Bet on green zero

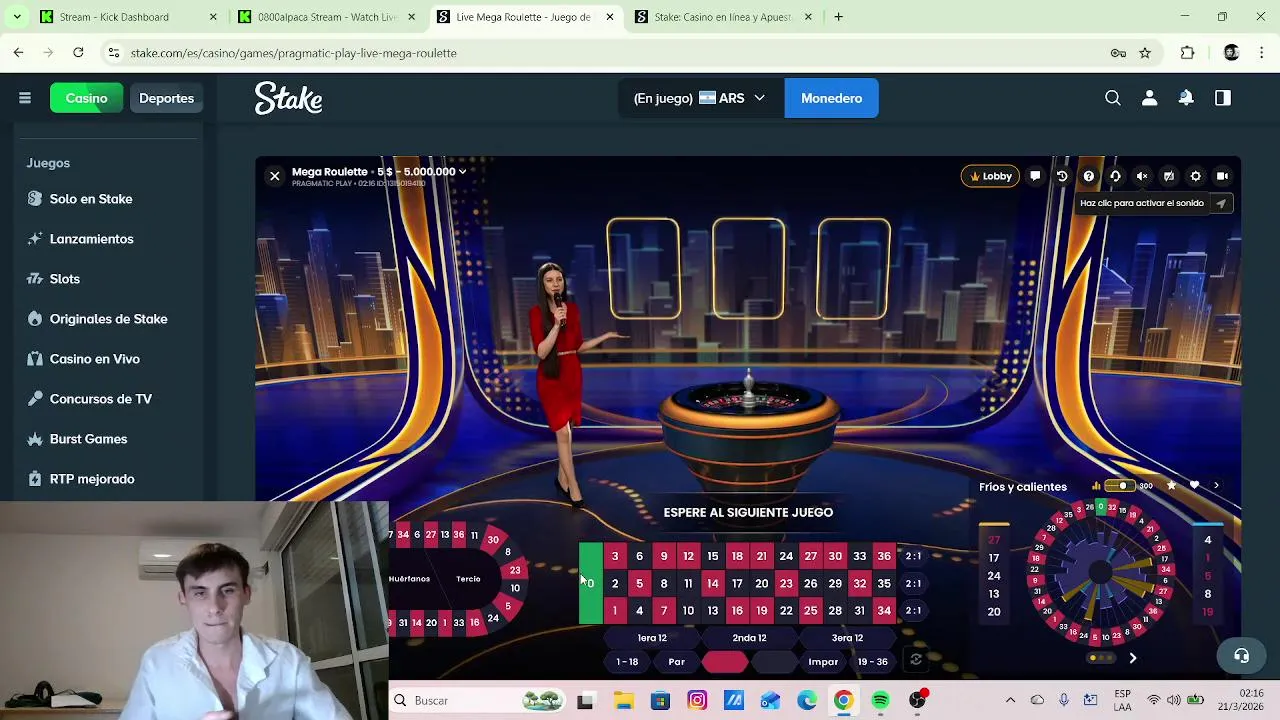591,583
